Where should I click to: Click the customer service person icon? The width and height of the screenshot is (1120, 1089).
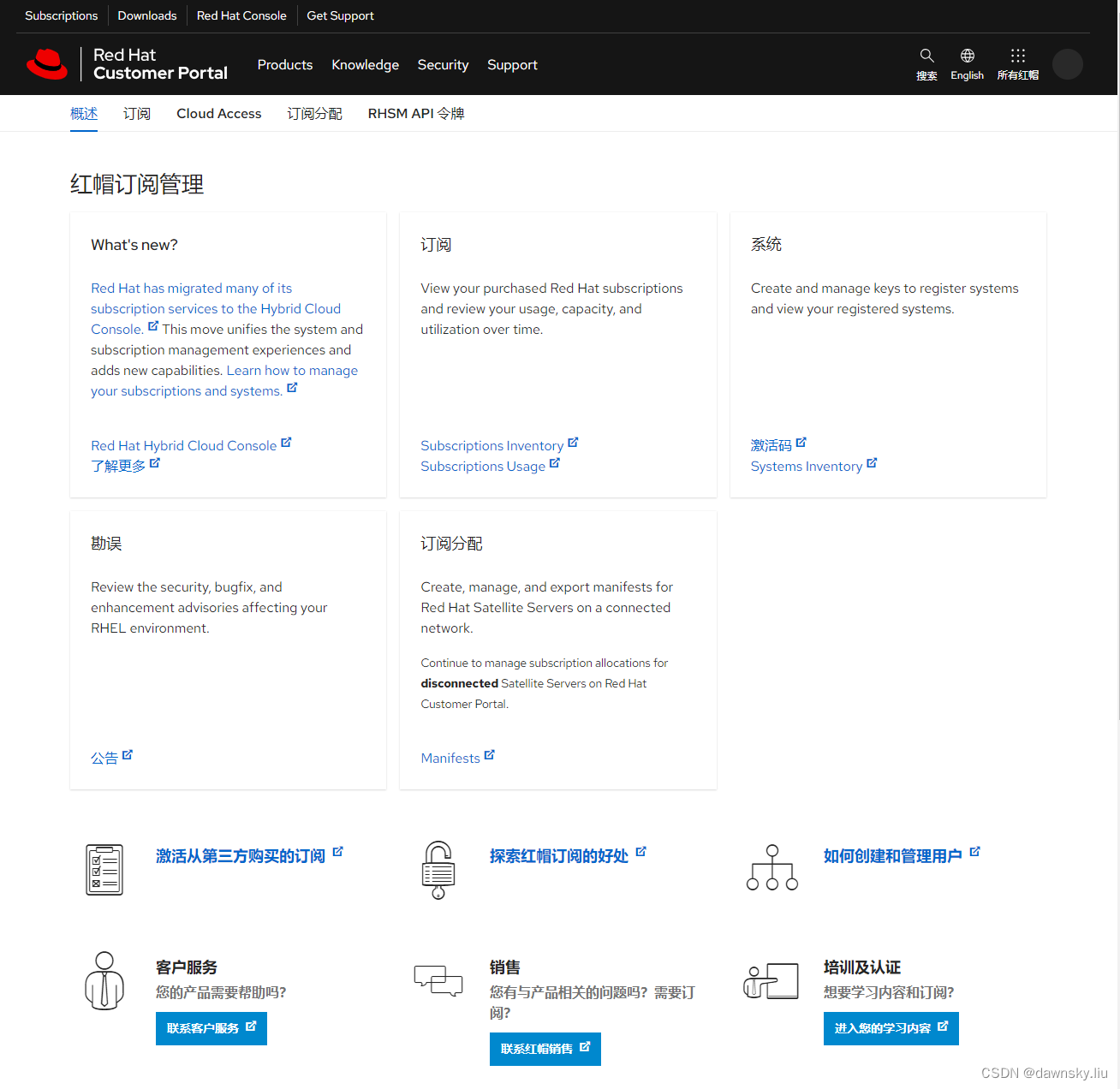[x=104, y=980]
